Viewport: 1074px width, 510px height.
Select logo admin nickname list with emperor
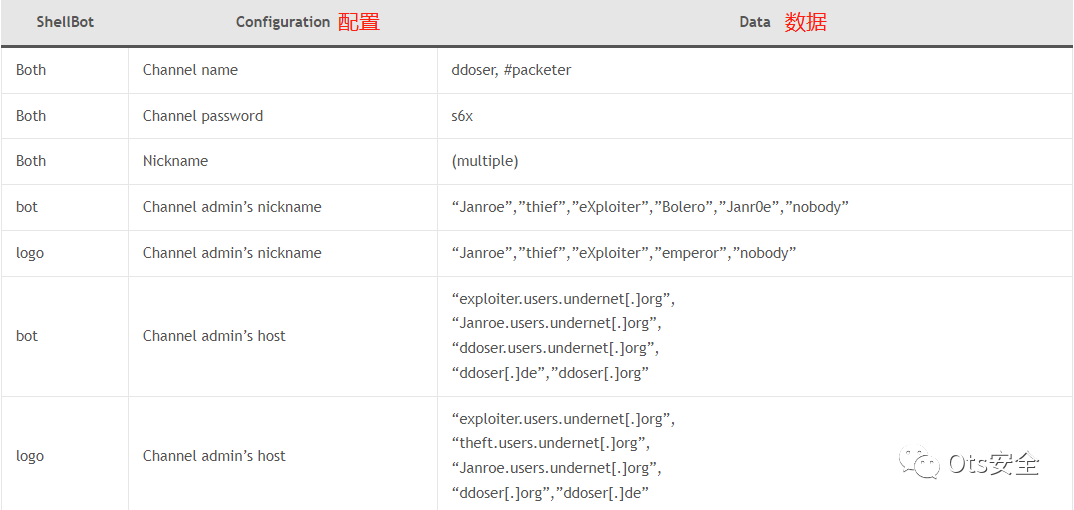[623, 253]
